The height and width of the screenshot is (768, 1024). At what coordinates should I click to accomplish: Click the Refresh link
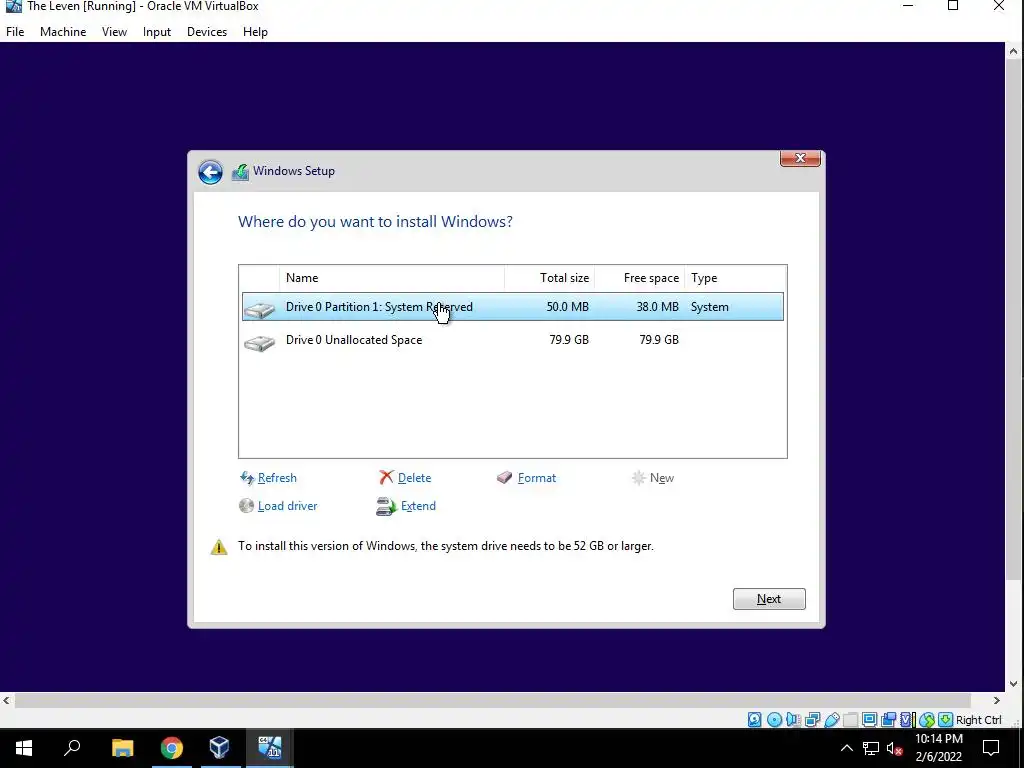(277, 478)
